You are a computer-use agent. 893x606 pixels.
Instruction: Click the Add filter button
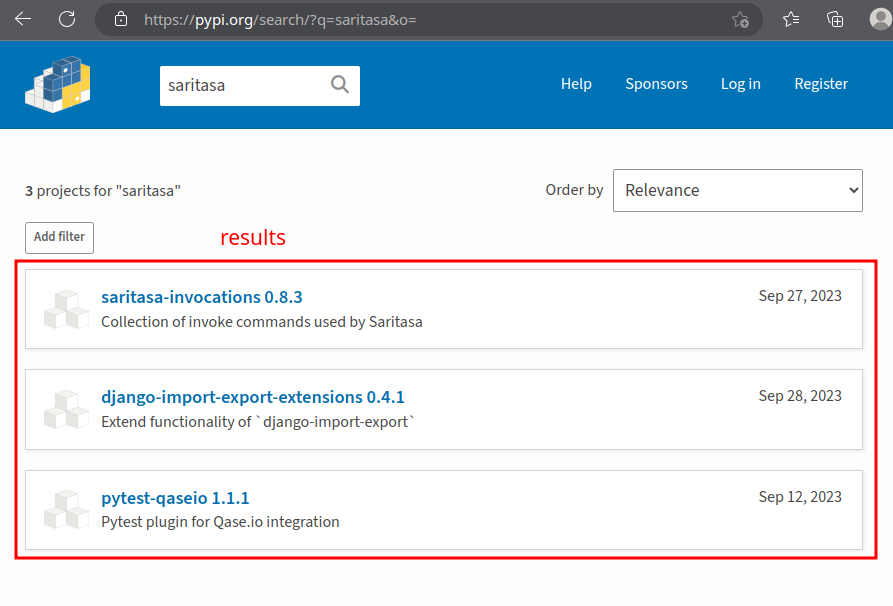(x=59, y=238)
